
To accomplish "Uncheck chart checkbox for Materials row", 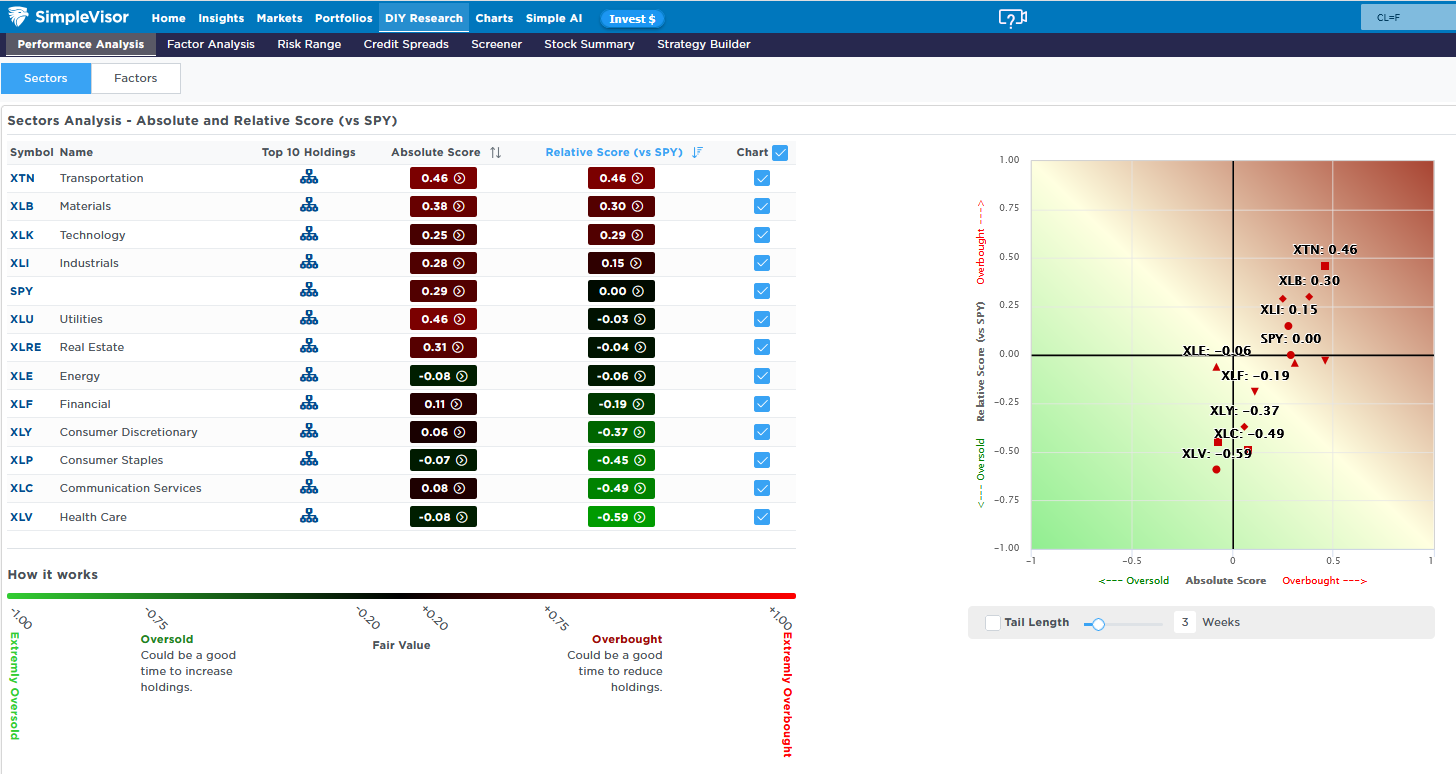I will 762,206.
